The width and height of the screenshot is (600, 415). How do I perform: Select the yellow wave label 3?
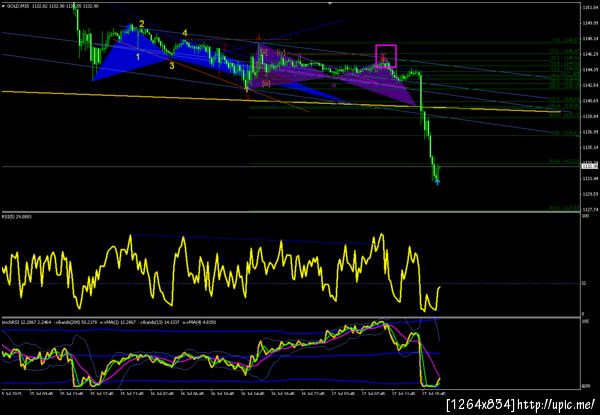172,66
